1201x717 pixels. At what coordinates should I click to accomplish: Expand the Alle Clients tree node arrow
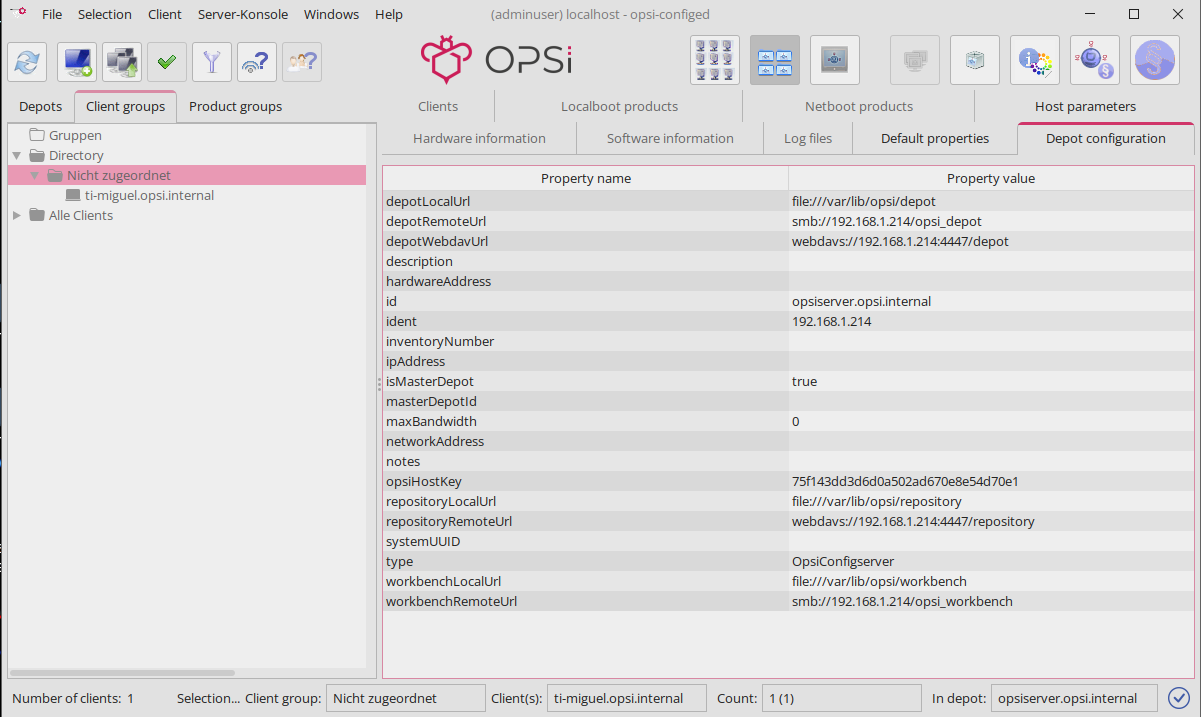(x=17, y=215)
